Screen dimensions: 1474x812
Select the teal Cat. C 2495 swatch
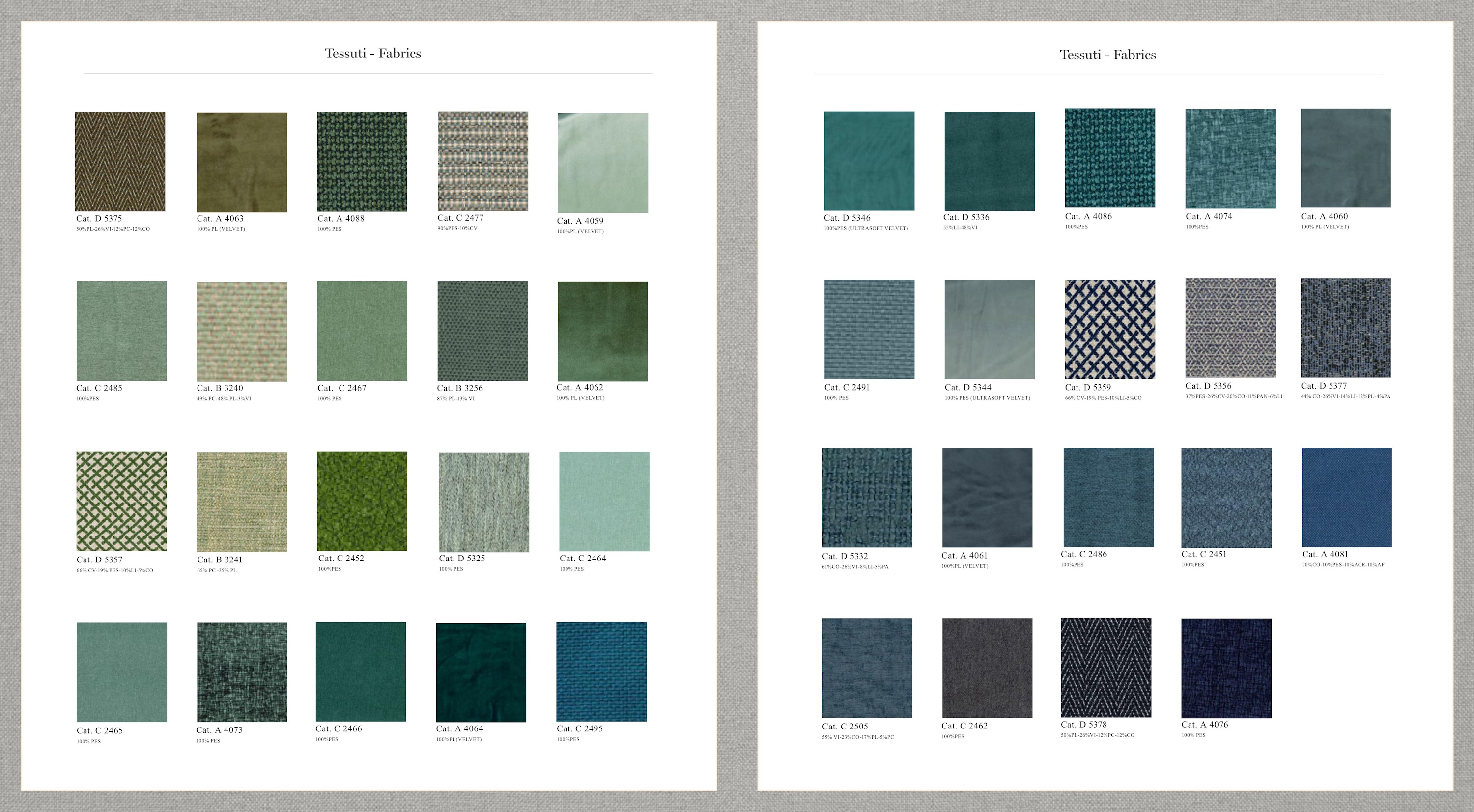601,671
